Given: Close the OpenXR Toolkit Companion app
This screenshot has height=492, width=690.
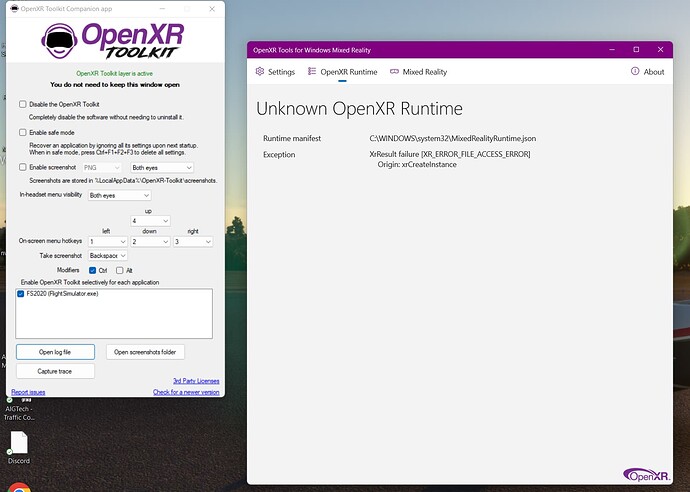Looking at the screenshot, I should coord(212,9).
